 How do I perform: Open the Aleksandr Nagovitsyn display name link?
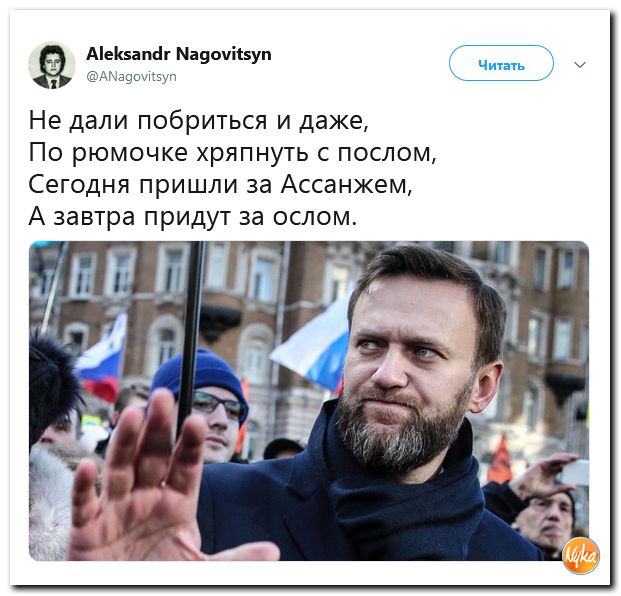(179, 54)
